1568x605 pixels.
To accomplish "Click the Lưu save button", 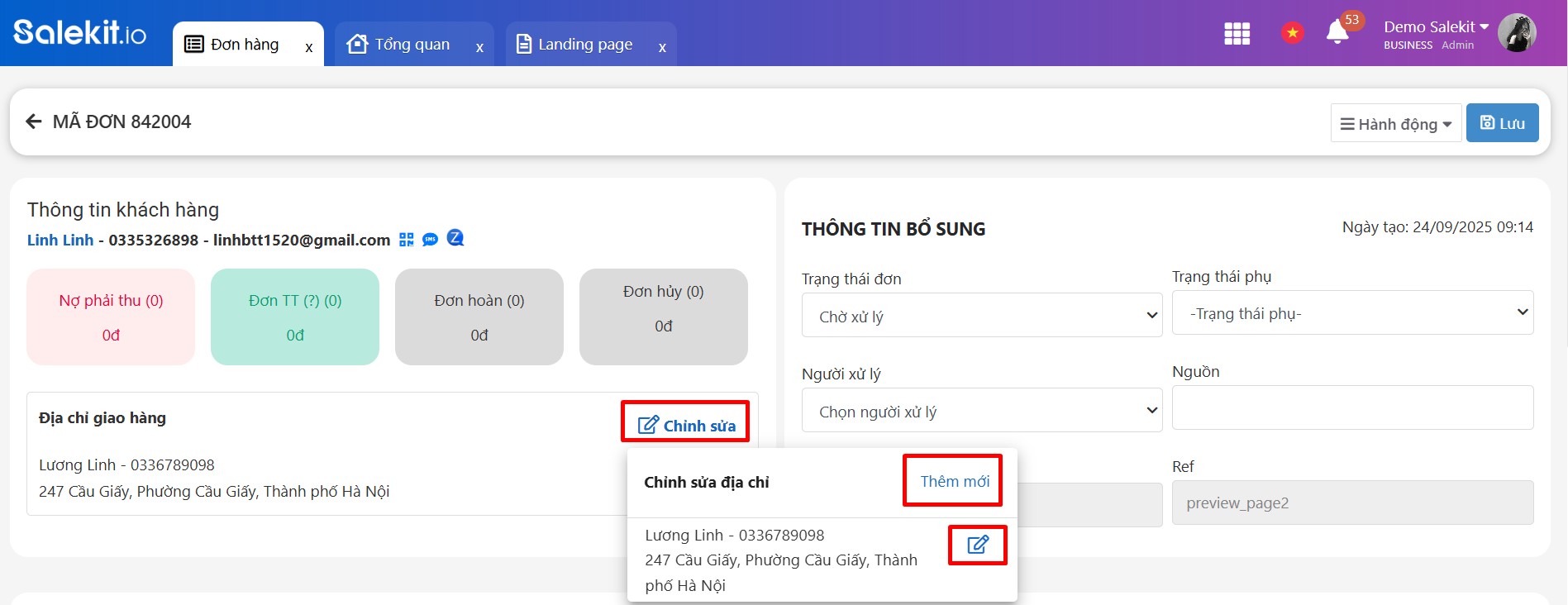I will [1502, 123].
